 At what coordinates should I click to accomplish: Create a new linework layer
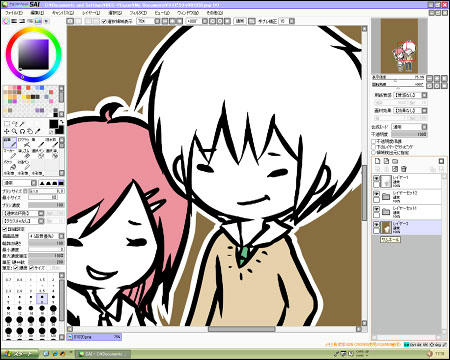coord(386,161)
